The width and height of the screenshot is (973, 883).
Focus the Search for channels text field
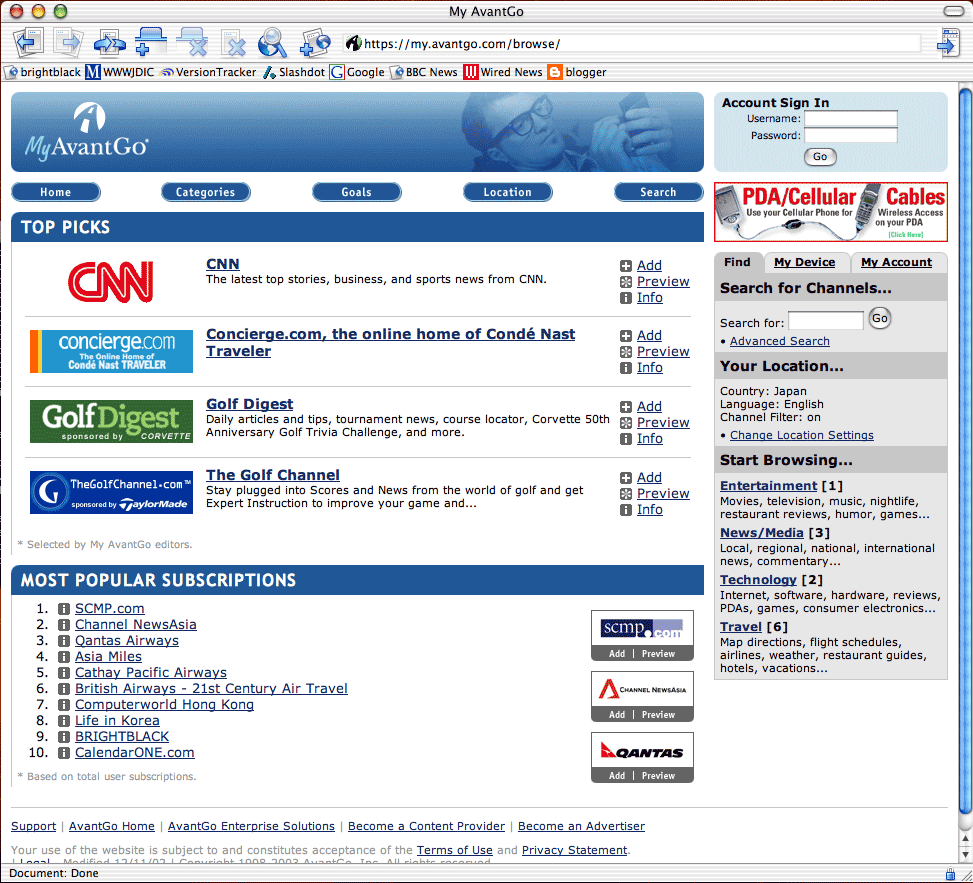825,321
